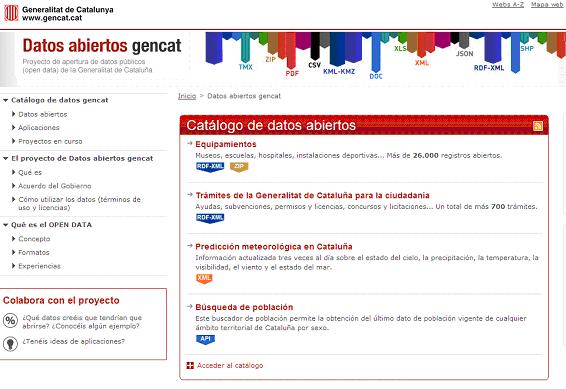The image size is (566, 389).
Task: Open the Equipamientos dataset link
Action: (x=226, y=144)
